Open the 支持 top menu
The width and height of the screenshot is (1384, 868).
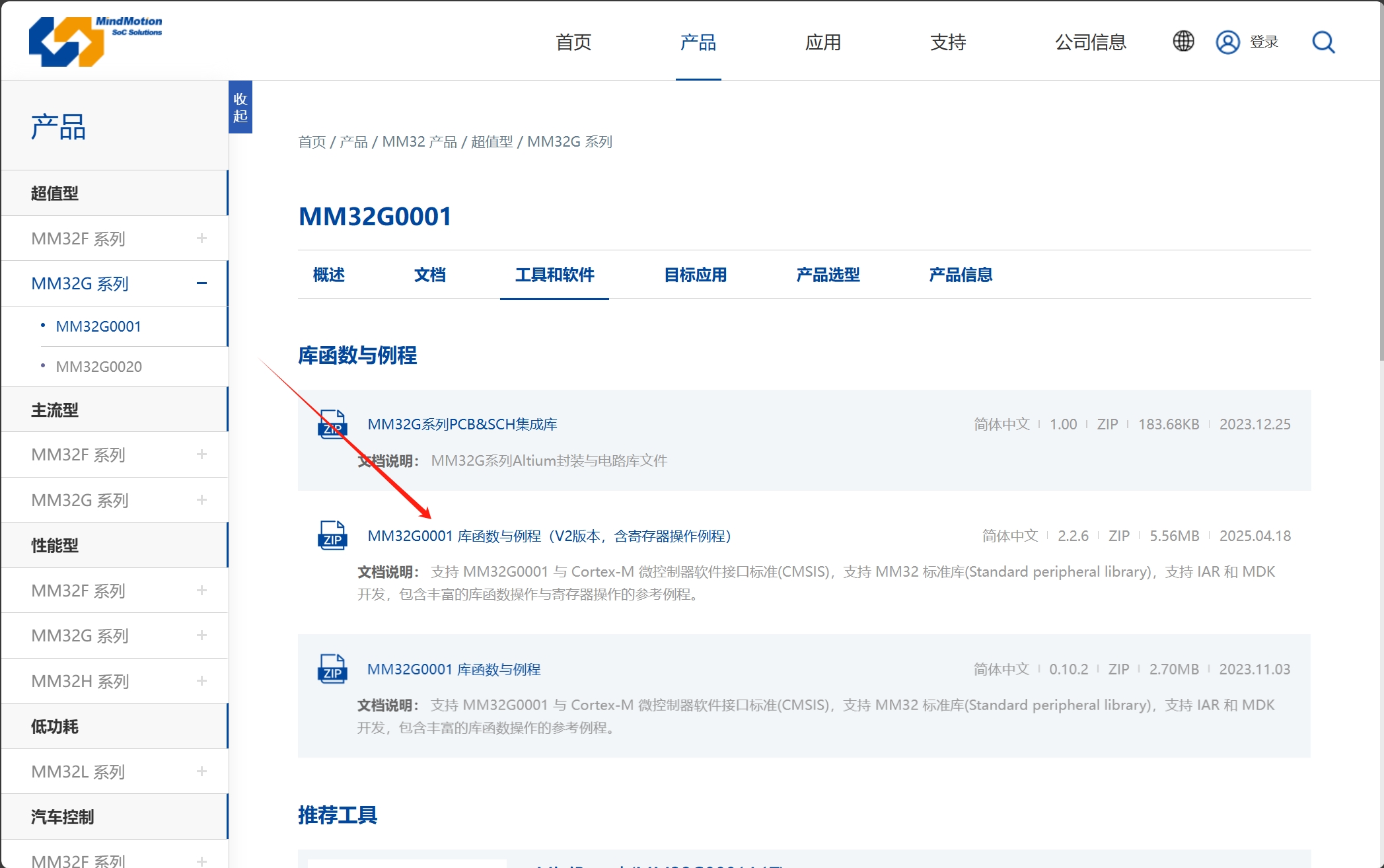[x=948, y=42]
